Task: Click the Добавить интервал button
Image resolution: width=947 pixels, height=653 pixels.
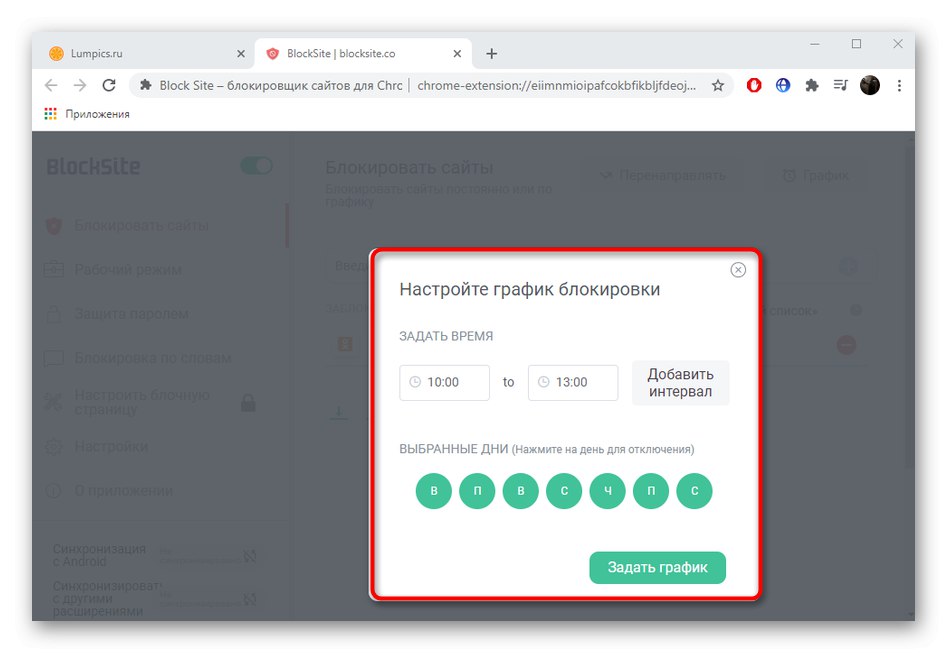Action: (680, 382)
